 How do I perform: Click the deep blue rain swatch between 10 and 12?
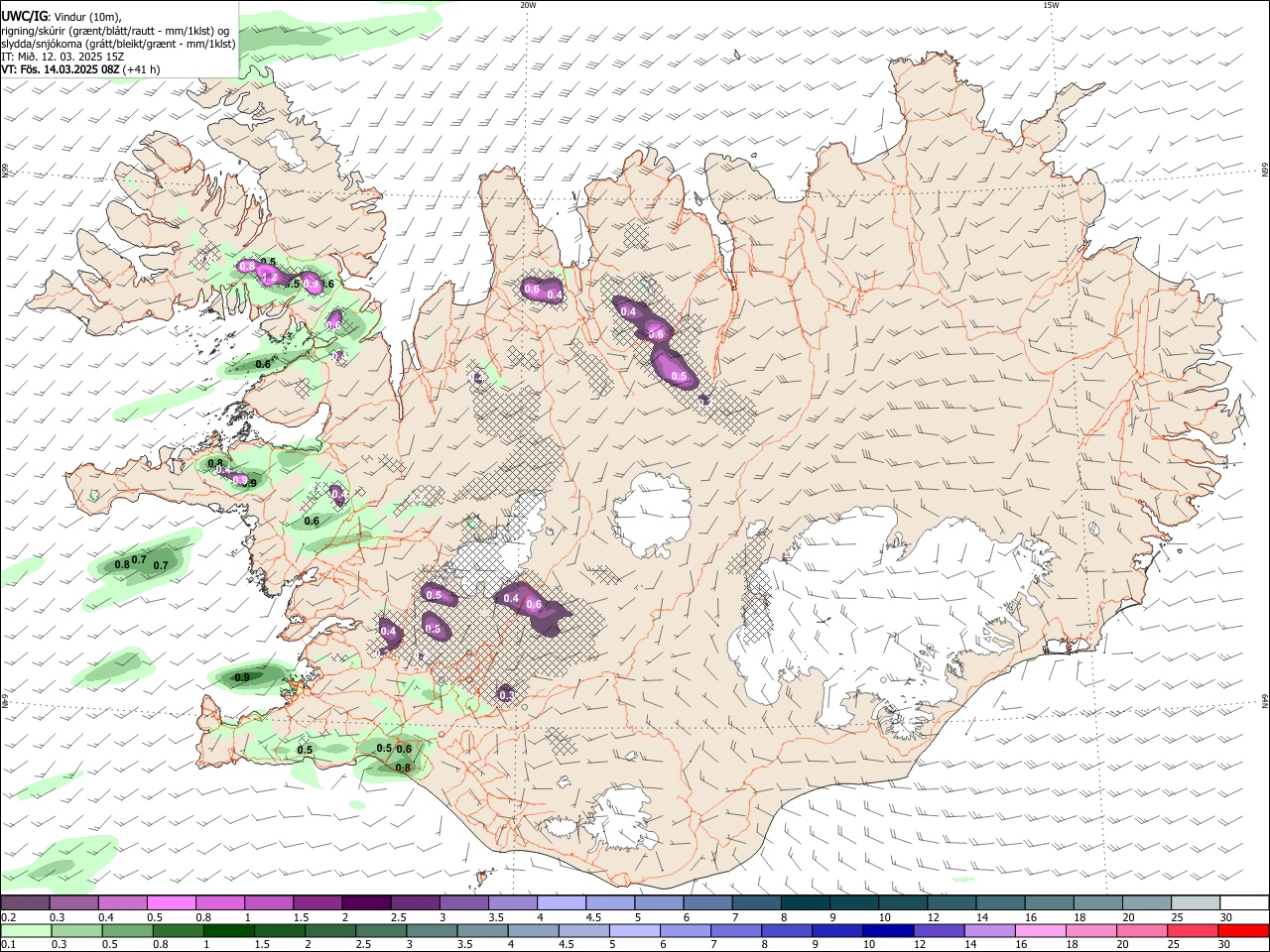coord(886,930)
